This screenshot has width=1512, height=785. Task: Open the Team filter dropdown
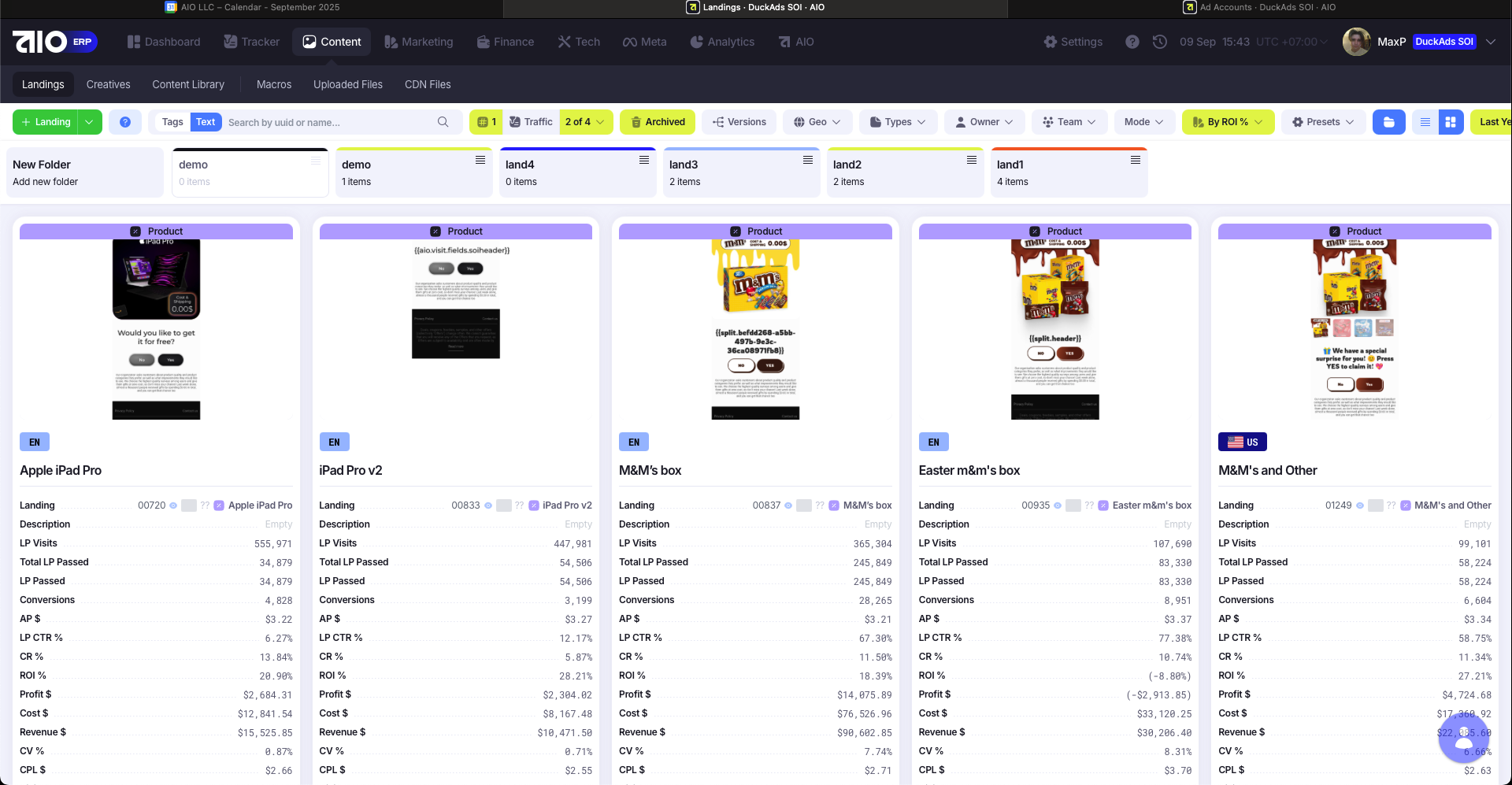point(1069,122)
